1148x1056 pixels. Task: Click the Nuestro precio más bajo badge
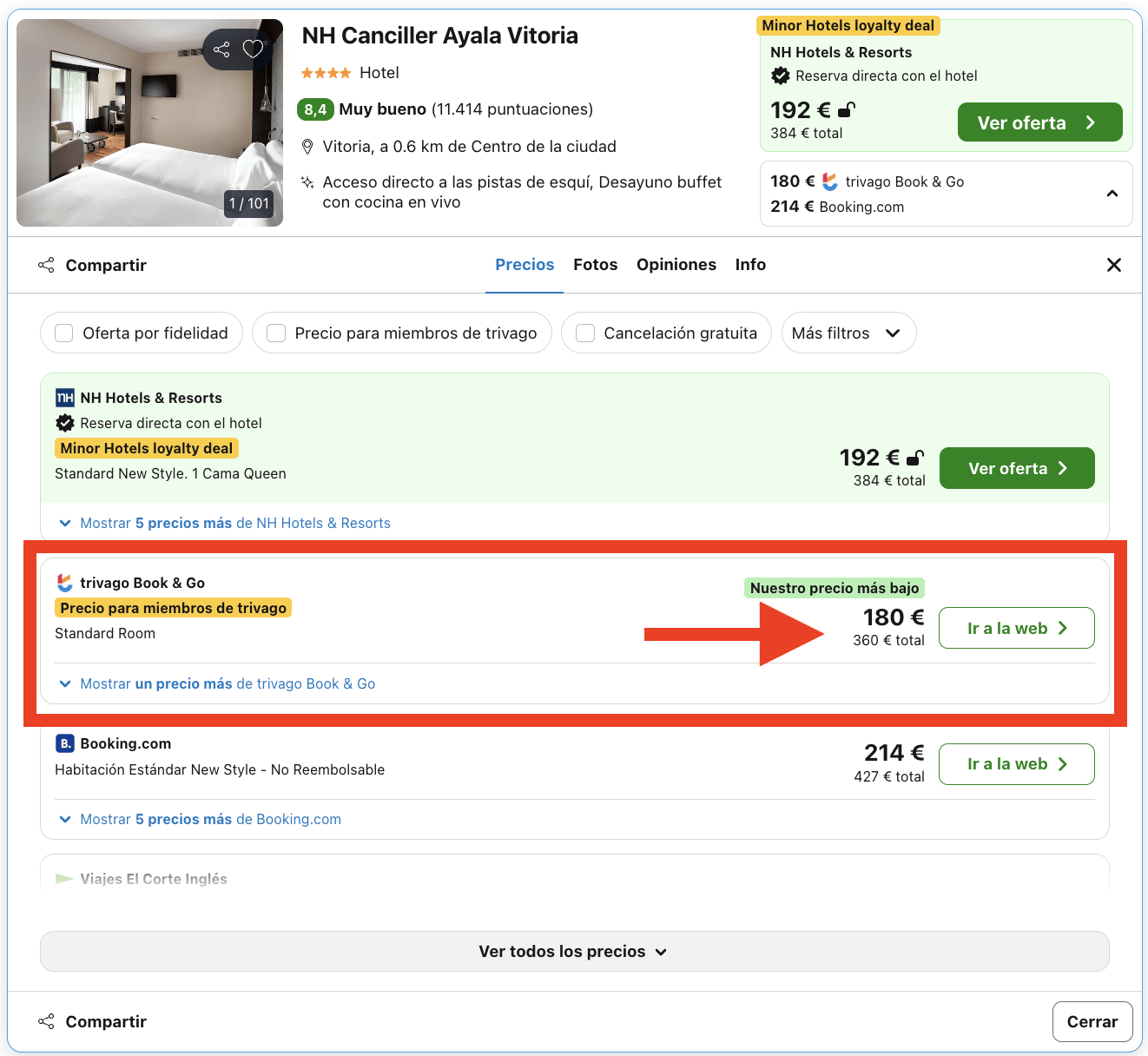[835, 588]
